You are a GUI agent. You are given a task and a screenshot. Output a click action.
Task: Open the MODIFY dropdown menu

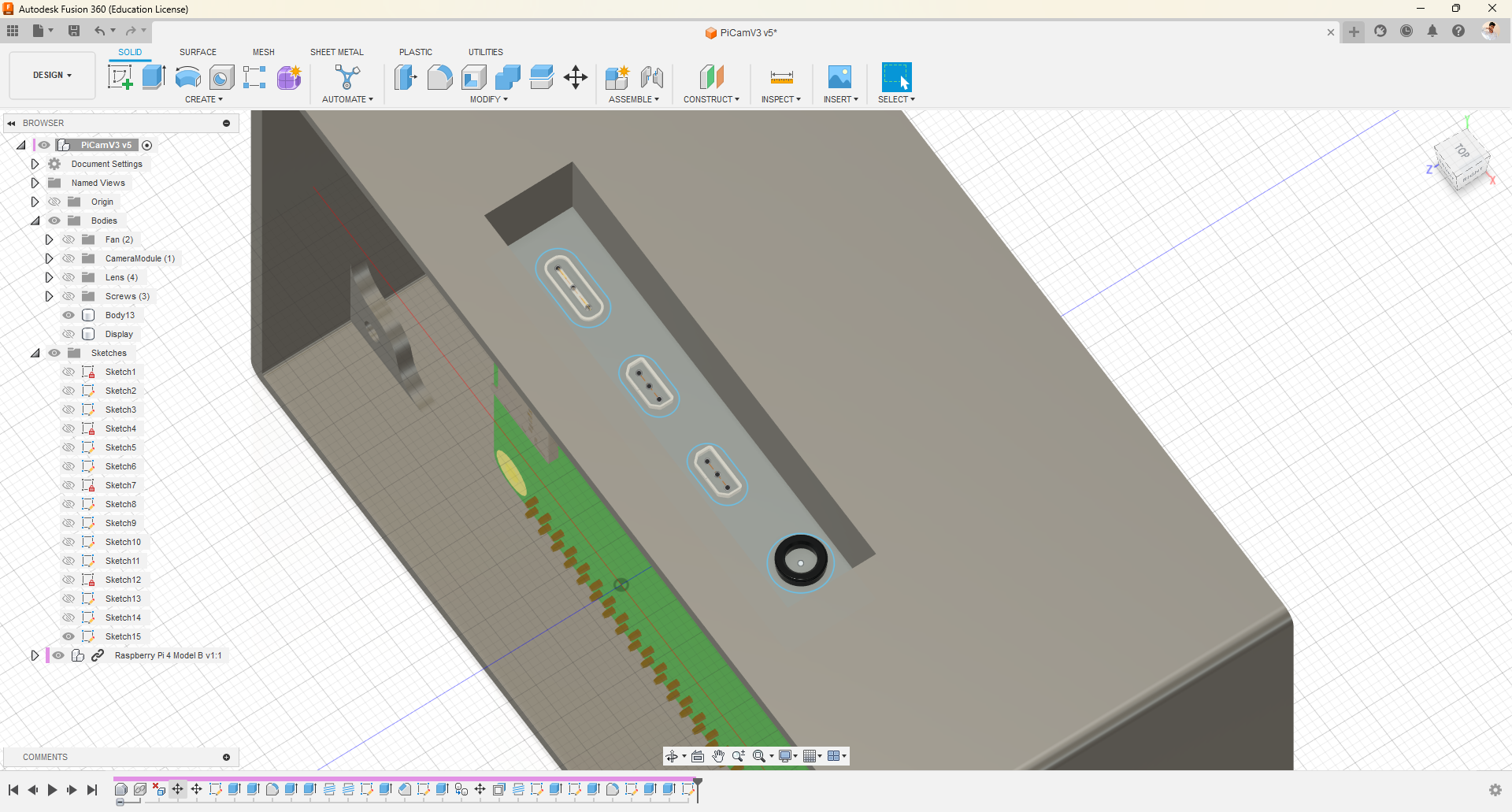coord(489,99)
